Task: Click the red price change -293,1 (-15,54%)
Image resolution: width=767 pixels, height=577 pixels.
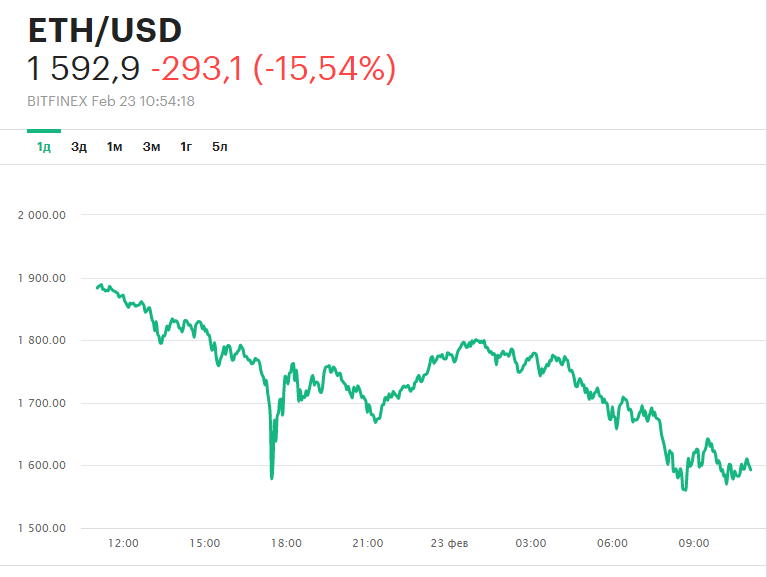Action: click(273, 69)
